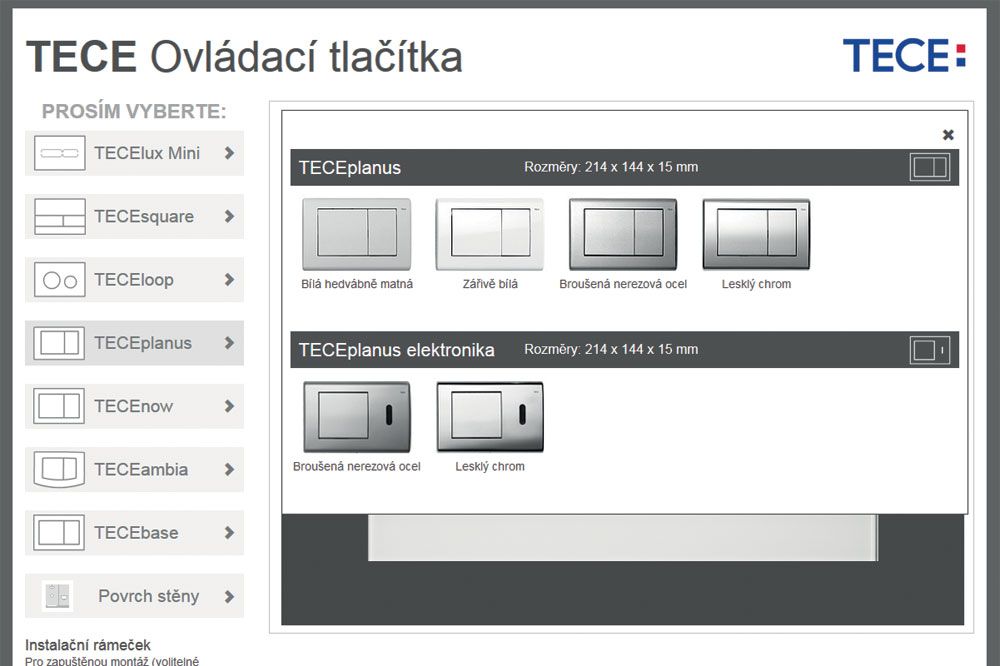
Task: Click the TECElux Mini plate icon
Action: (59, 153)
